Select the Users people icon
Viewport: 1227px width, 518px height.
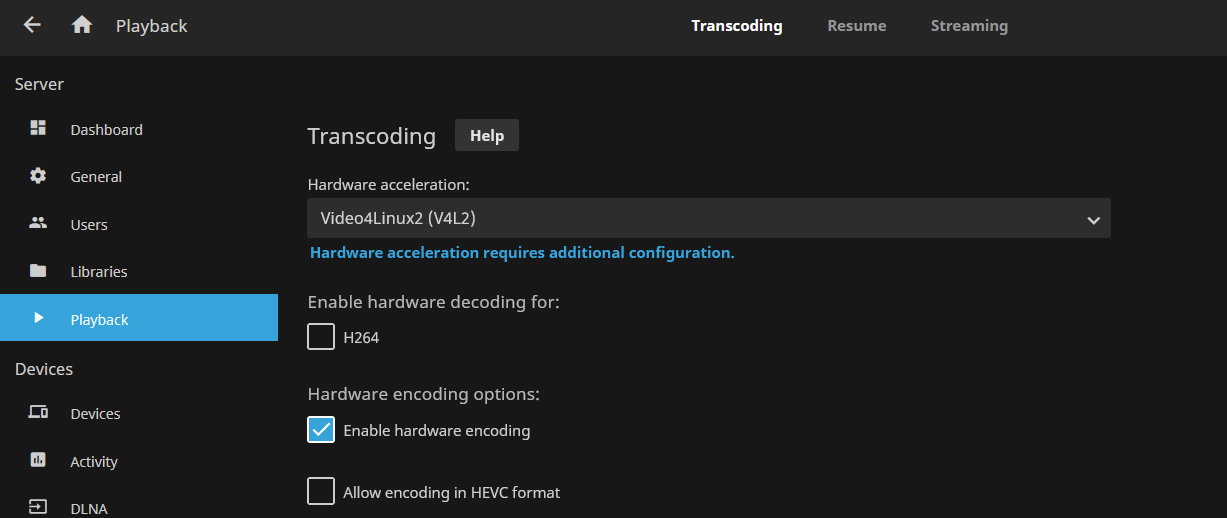38,223
